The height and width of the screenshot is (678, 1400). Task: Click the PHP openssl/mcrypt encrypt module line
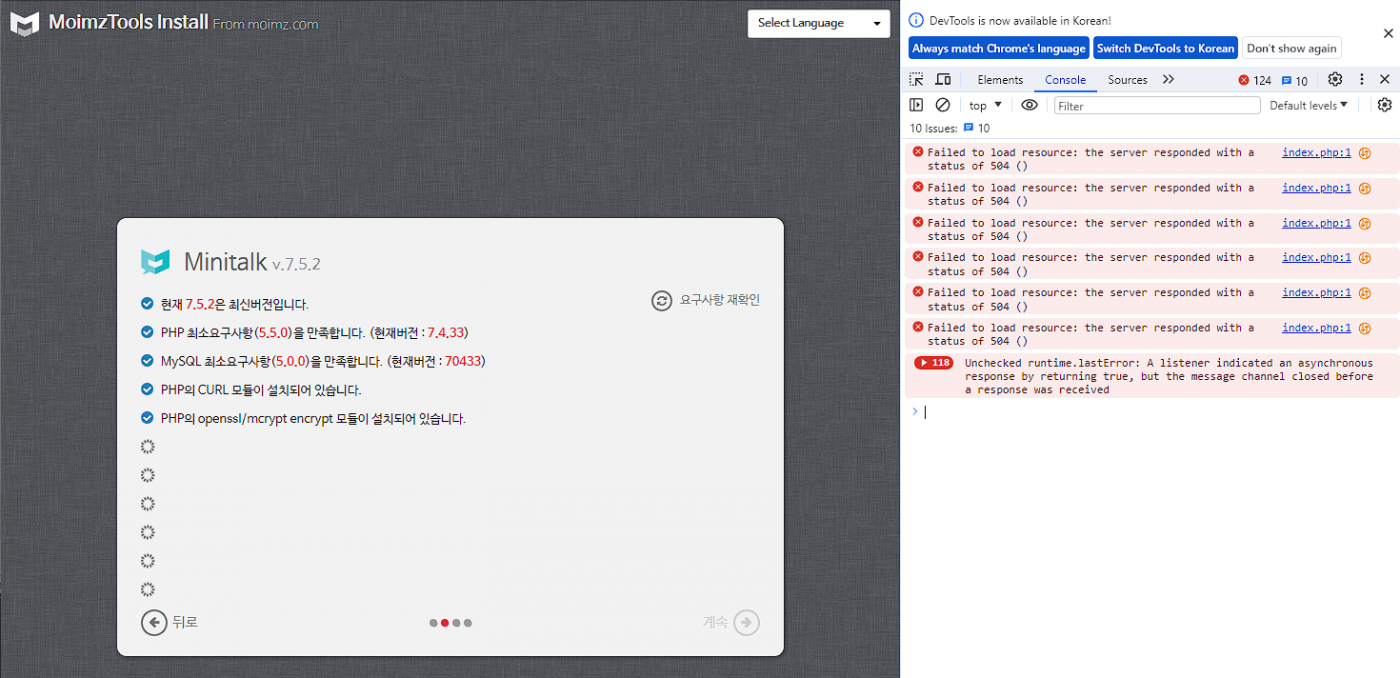313,419
